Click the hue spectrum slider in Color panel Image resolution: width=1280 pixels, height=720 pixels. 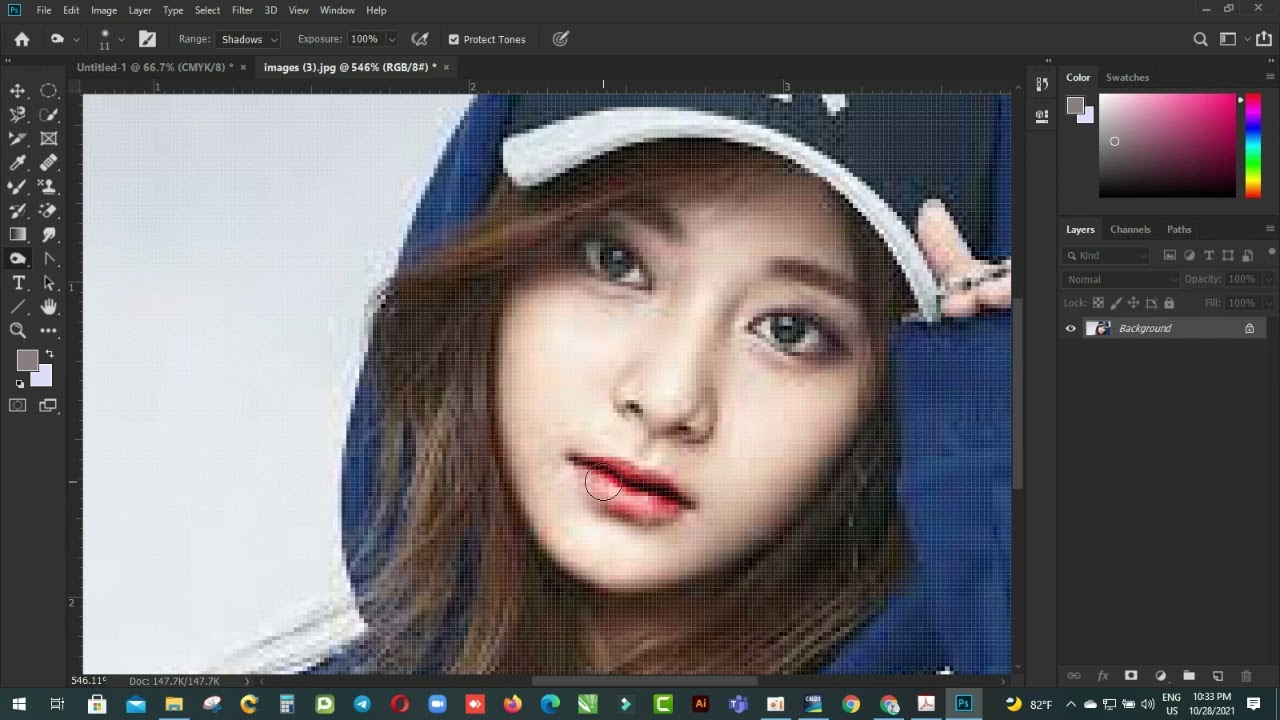click(x=1253, y=146)
